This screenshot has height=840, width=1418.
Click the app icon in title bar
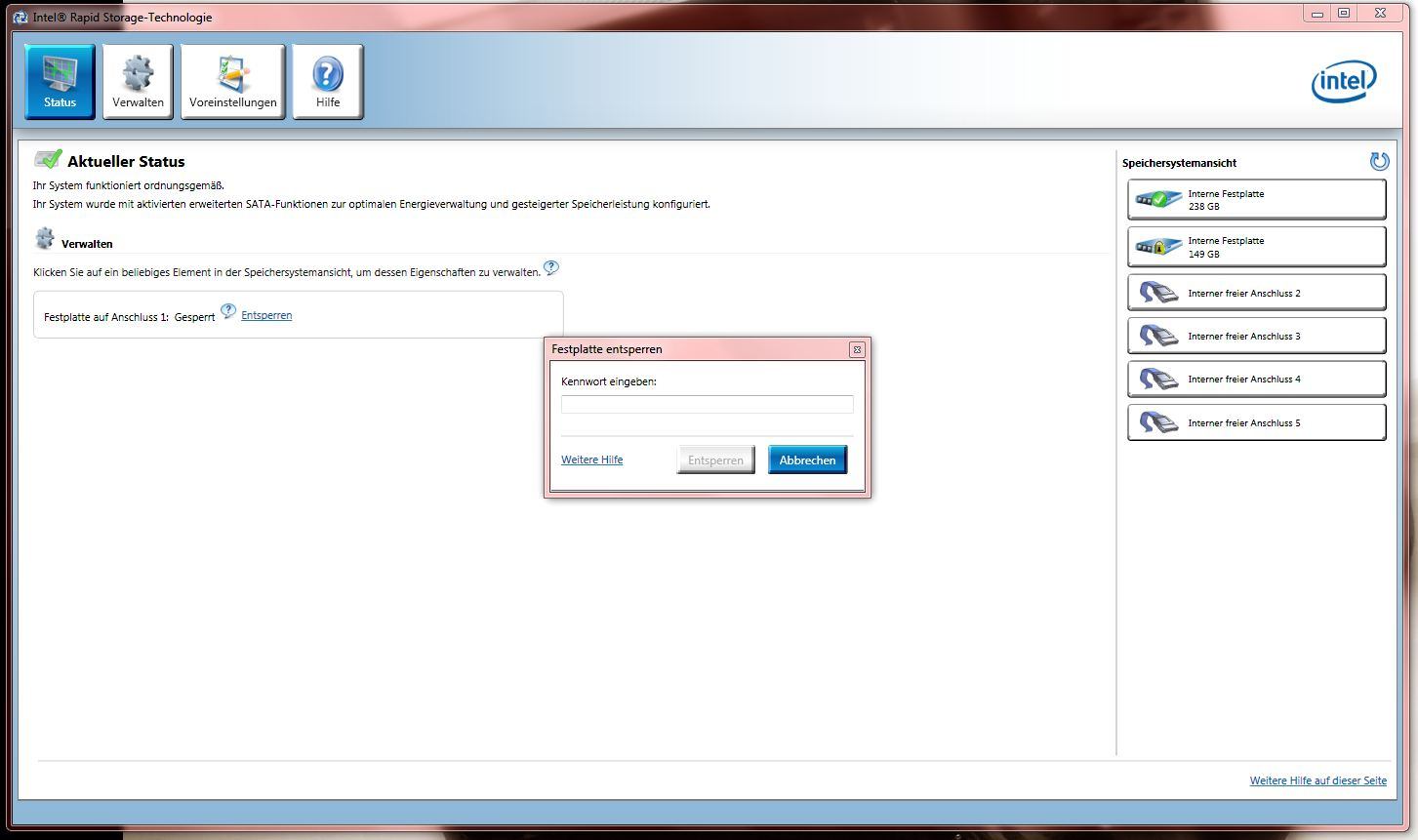[20, 17]
